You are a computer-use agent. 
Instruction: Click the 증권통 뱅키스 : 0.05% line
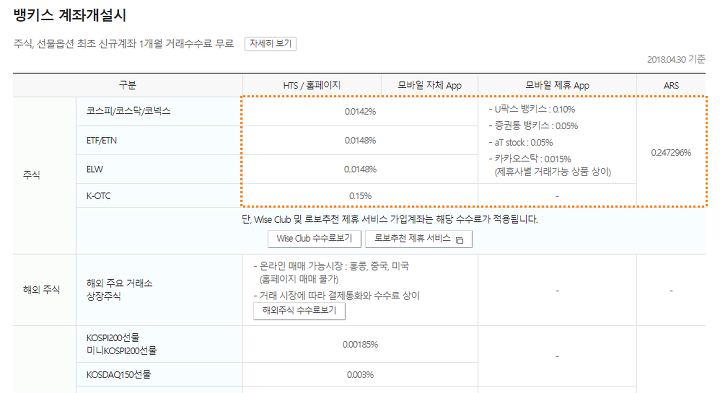coord(533,126)
